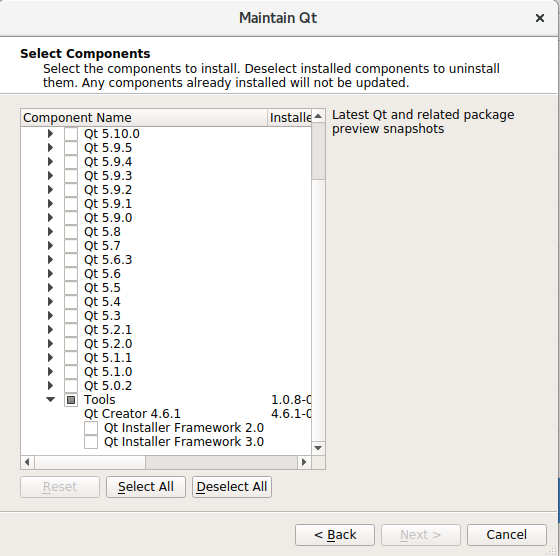Click the vertical scrollbar thumb
The image size is (560, 556).
(x=318, y=151)
